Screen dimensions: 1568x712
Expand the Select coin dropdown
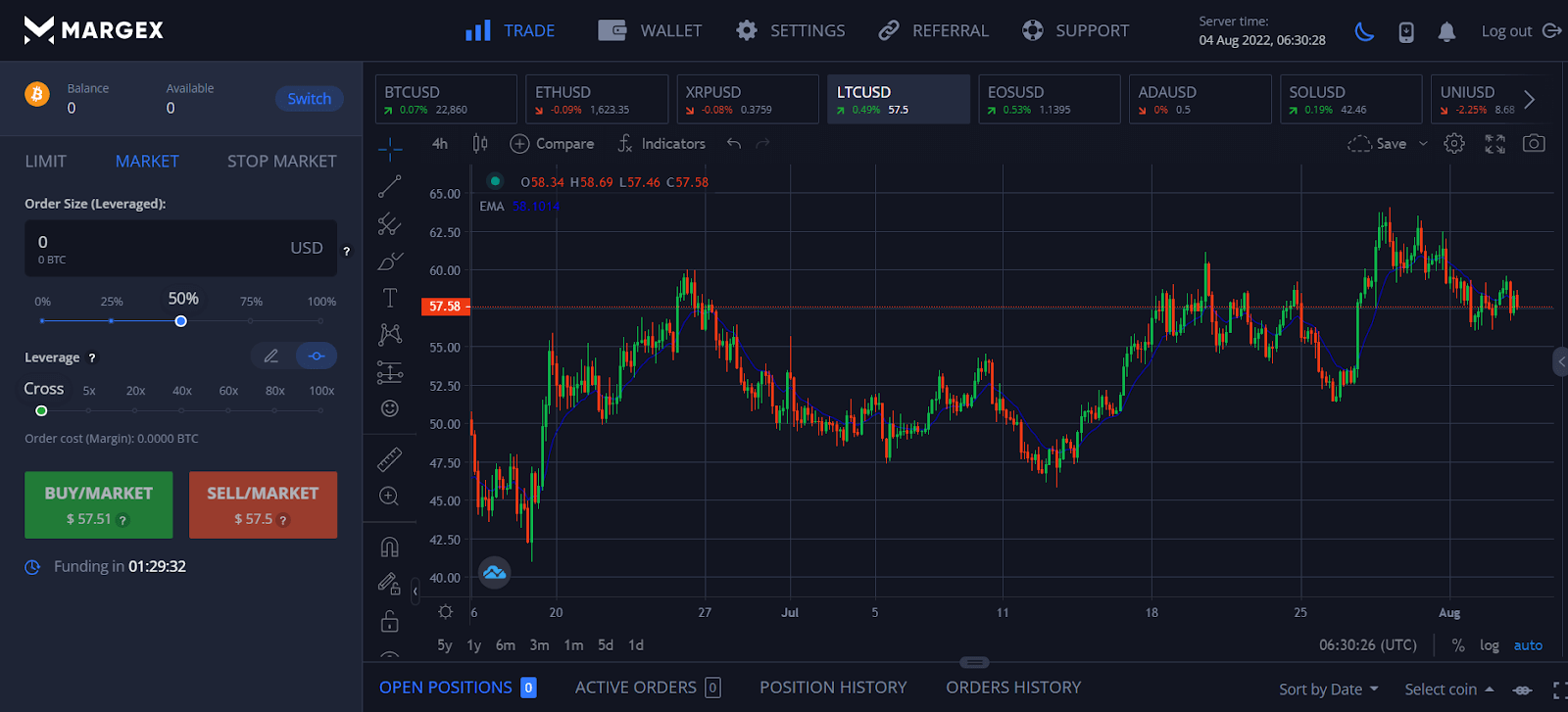(x=1449, y=689)
